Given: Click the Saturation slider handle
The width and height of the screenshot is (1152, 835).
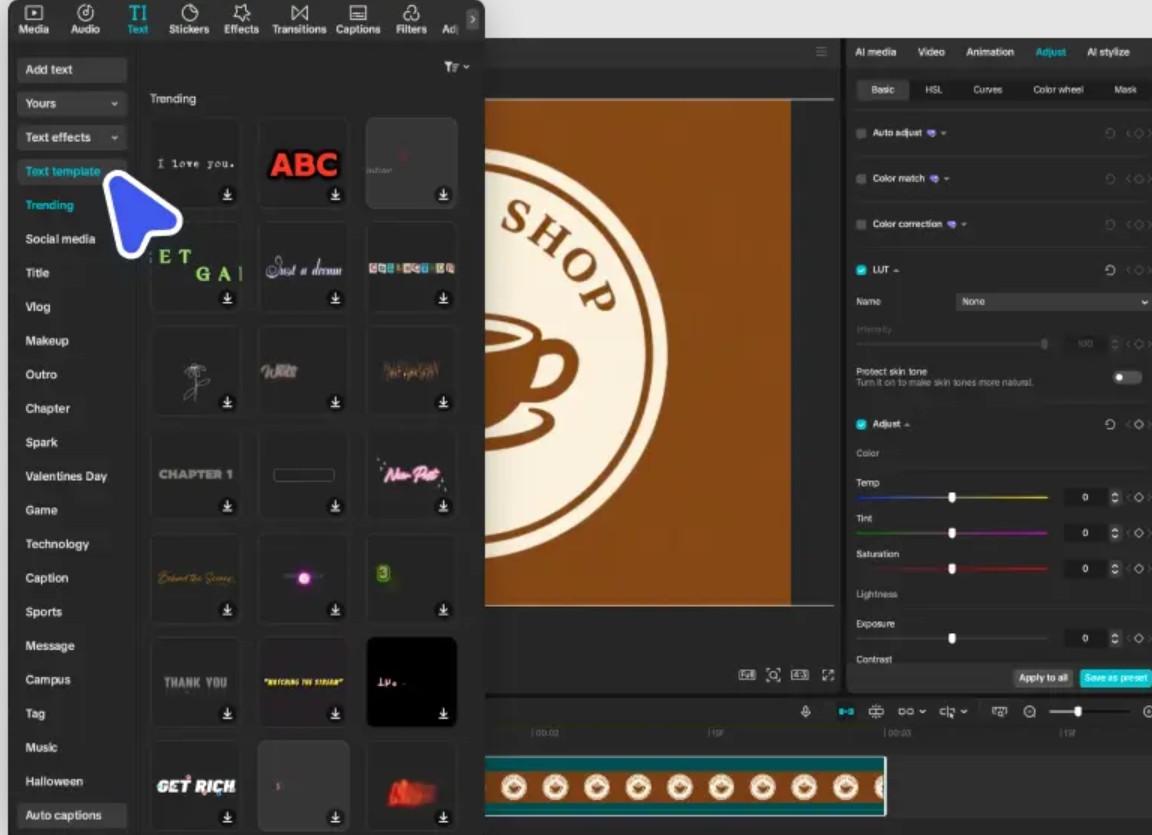Looking at the screenshot, I should [x=952, y=568].
